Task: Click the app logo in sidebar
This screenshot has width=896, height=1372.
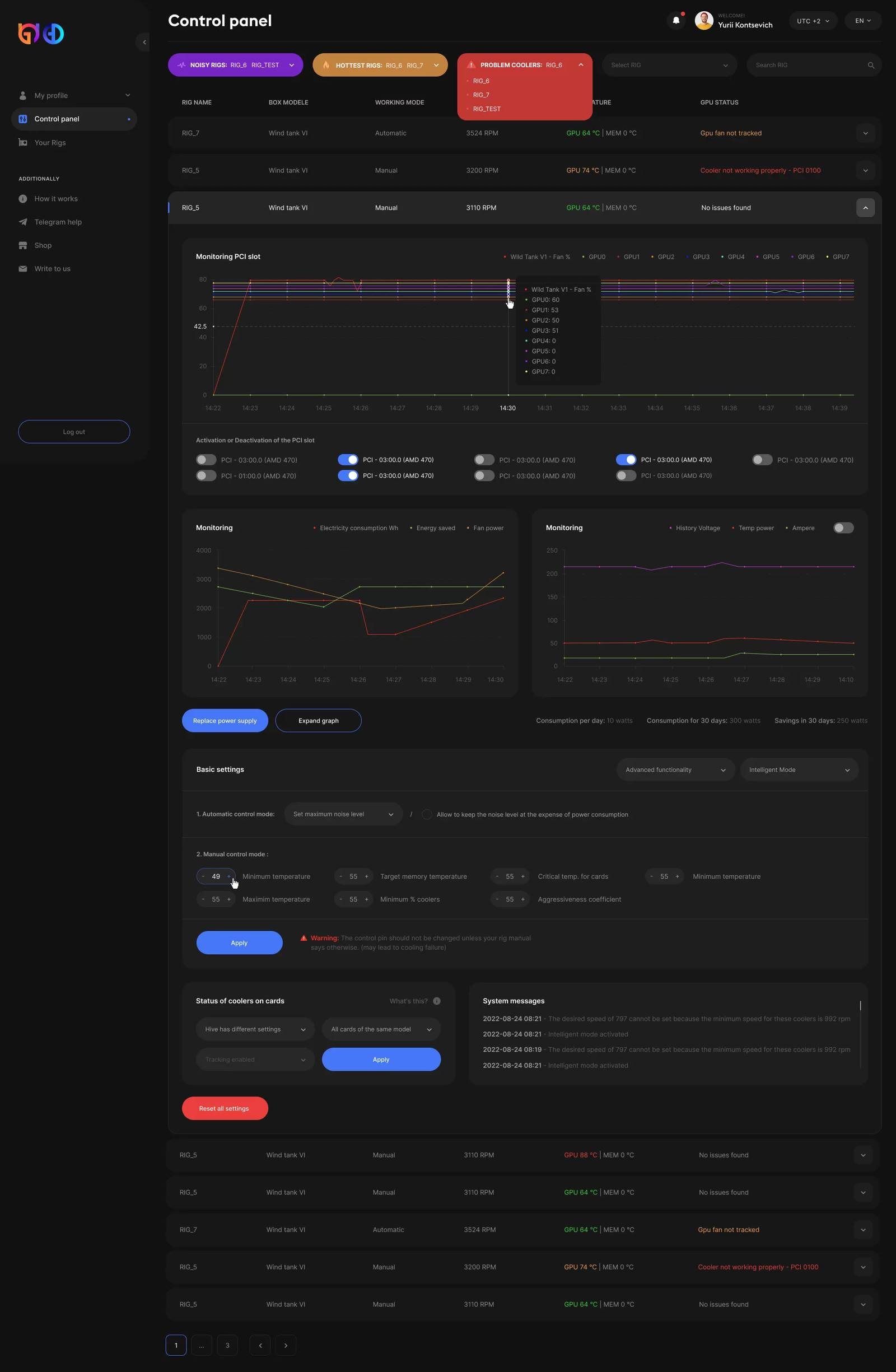Action: pos(40,34)
